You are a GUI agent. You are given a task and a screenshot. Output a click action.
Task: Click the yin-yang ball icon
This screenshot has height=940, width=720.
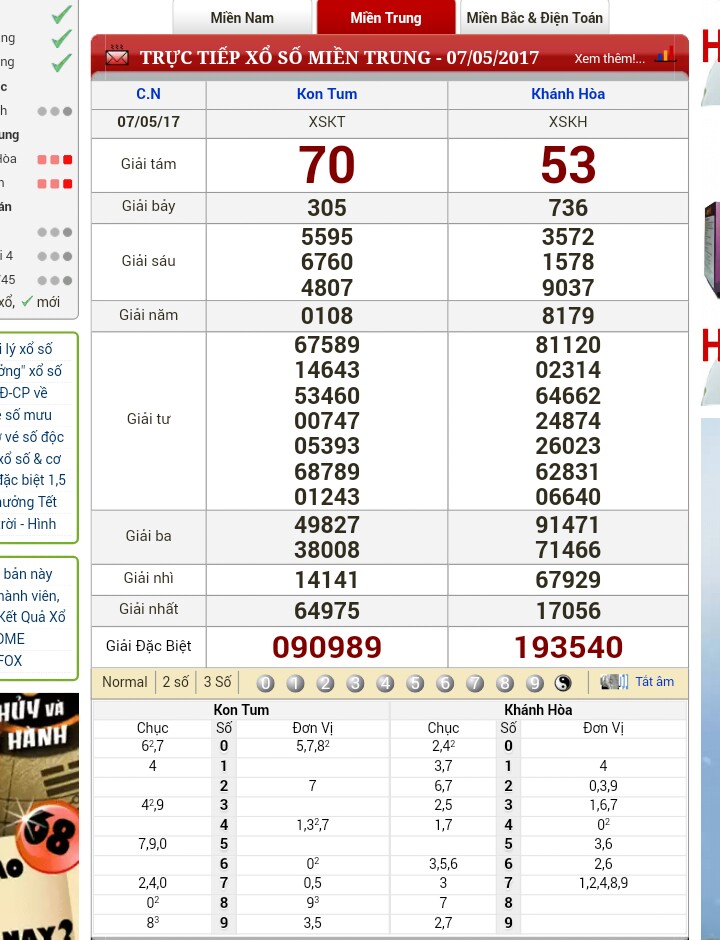pos(564,683)
